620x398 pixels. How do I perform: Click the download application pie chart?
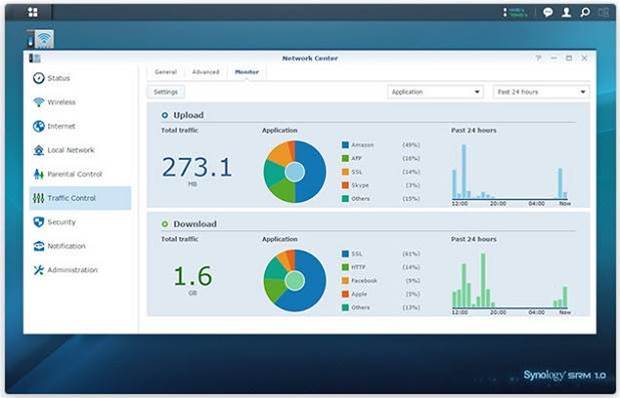[295, 281]
